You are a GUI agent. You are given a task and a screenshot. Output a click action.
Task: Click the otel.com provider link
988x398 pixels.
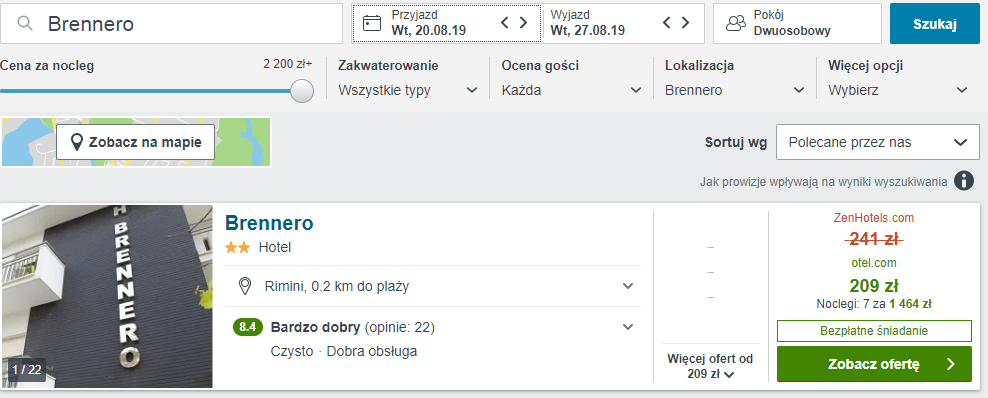point(873,263)
